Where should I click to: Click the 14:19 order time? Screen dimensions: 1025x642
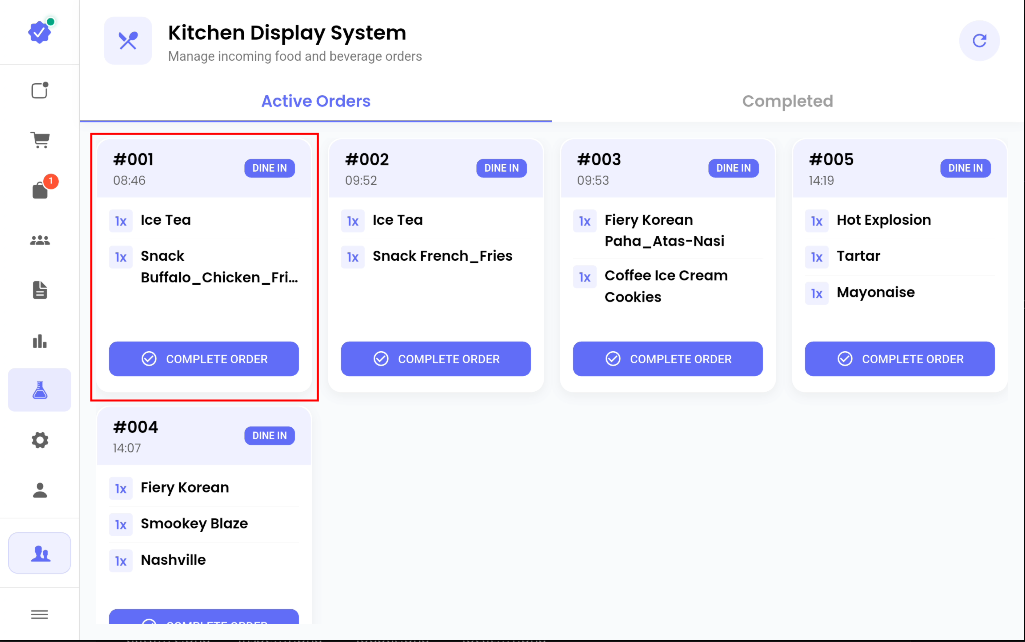coord(821,180)
